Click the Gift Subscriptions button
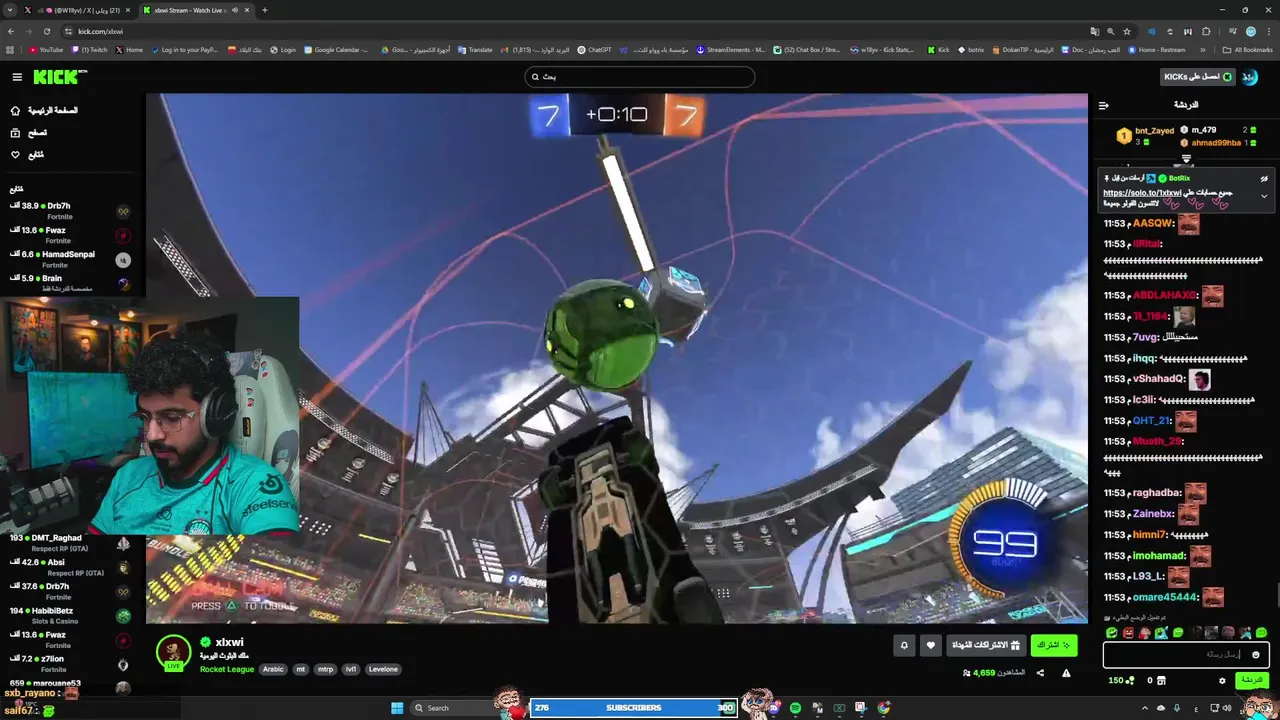The image size is (1280, 720). click(x=985, y=645)
